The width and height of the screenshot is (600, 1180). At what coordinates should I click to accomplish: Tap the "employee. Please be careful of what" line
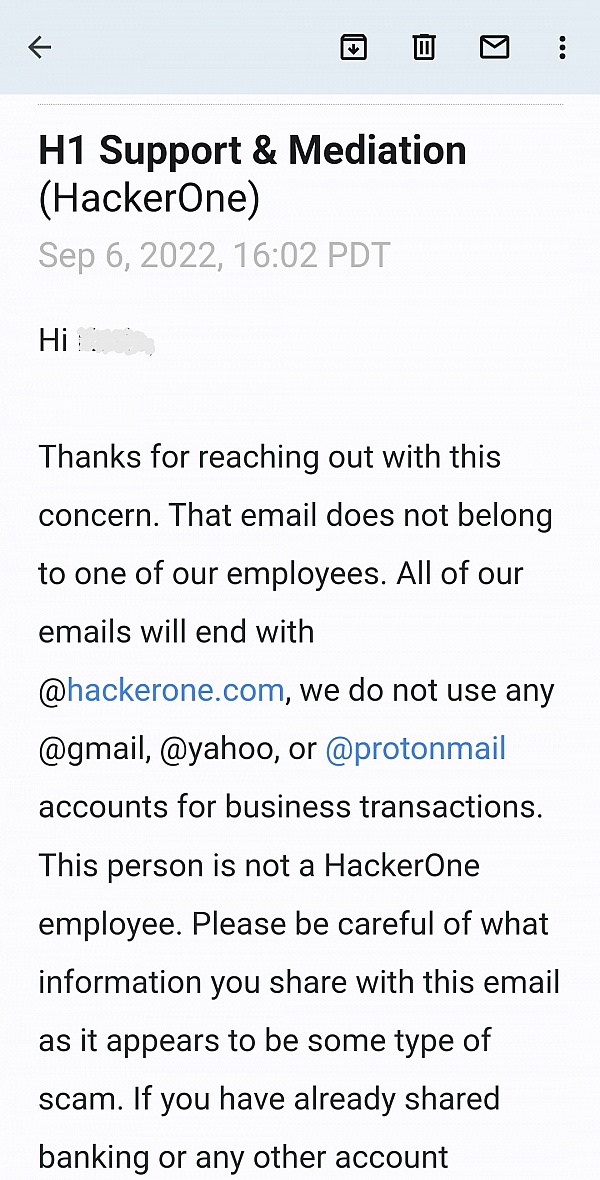click(294, 924)
